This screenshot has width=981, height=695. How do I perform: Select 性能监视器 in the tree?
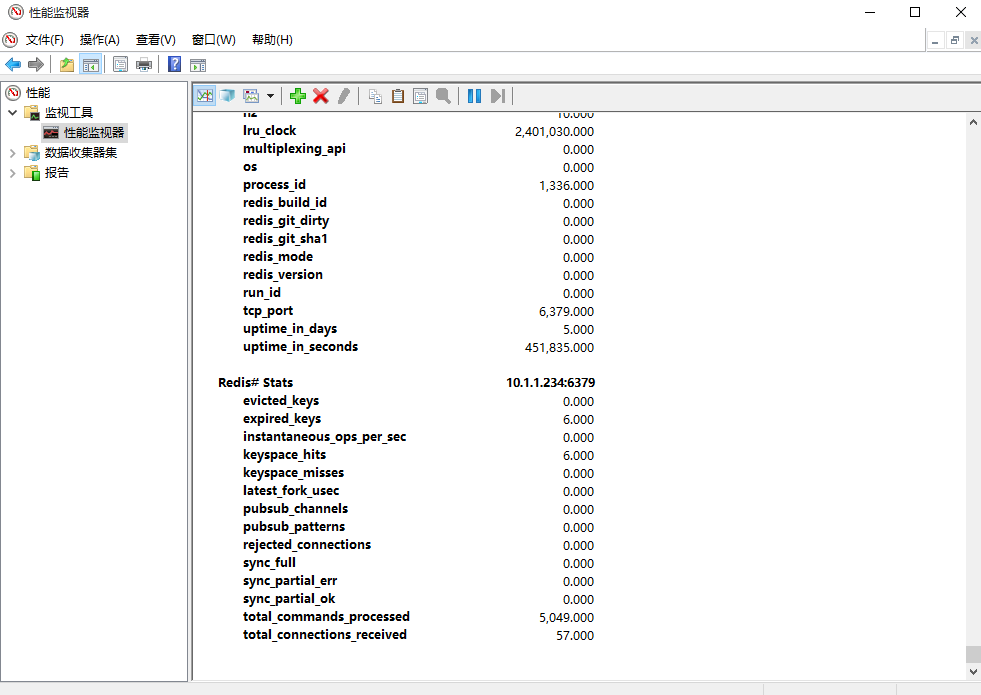tap(94, 133)
